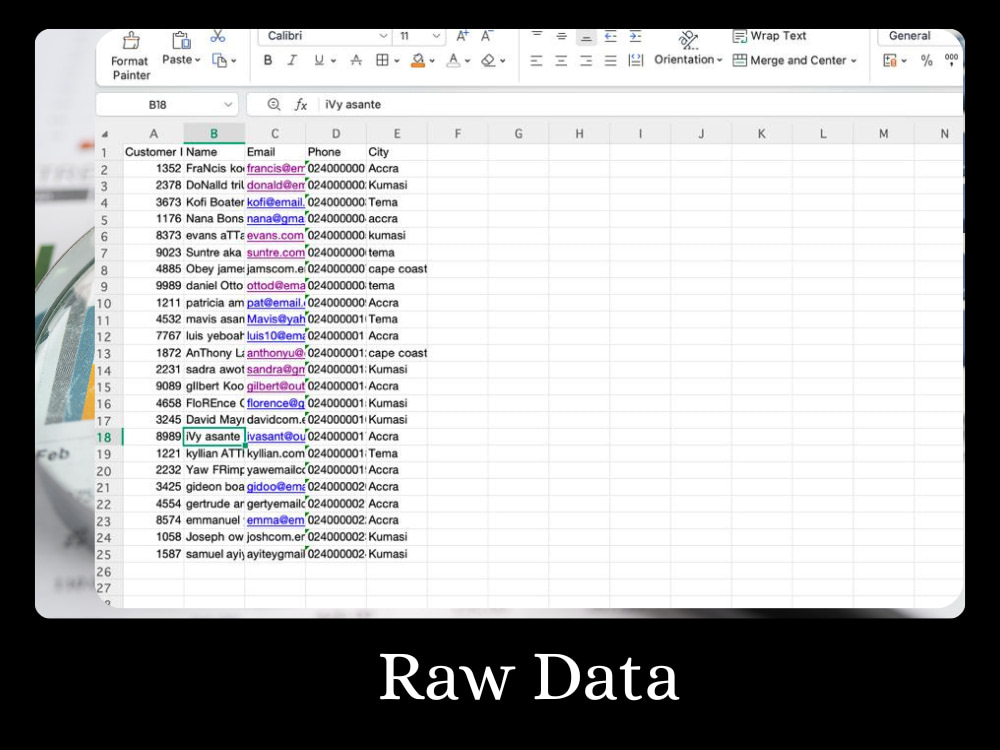Viewport: 1000px width, 750px height.
Task: Click the fx Insert Function icon
Action: click(x=301, y=104)
